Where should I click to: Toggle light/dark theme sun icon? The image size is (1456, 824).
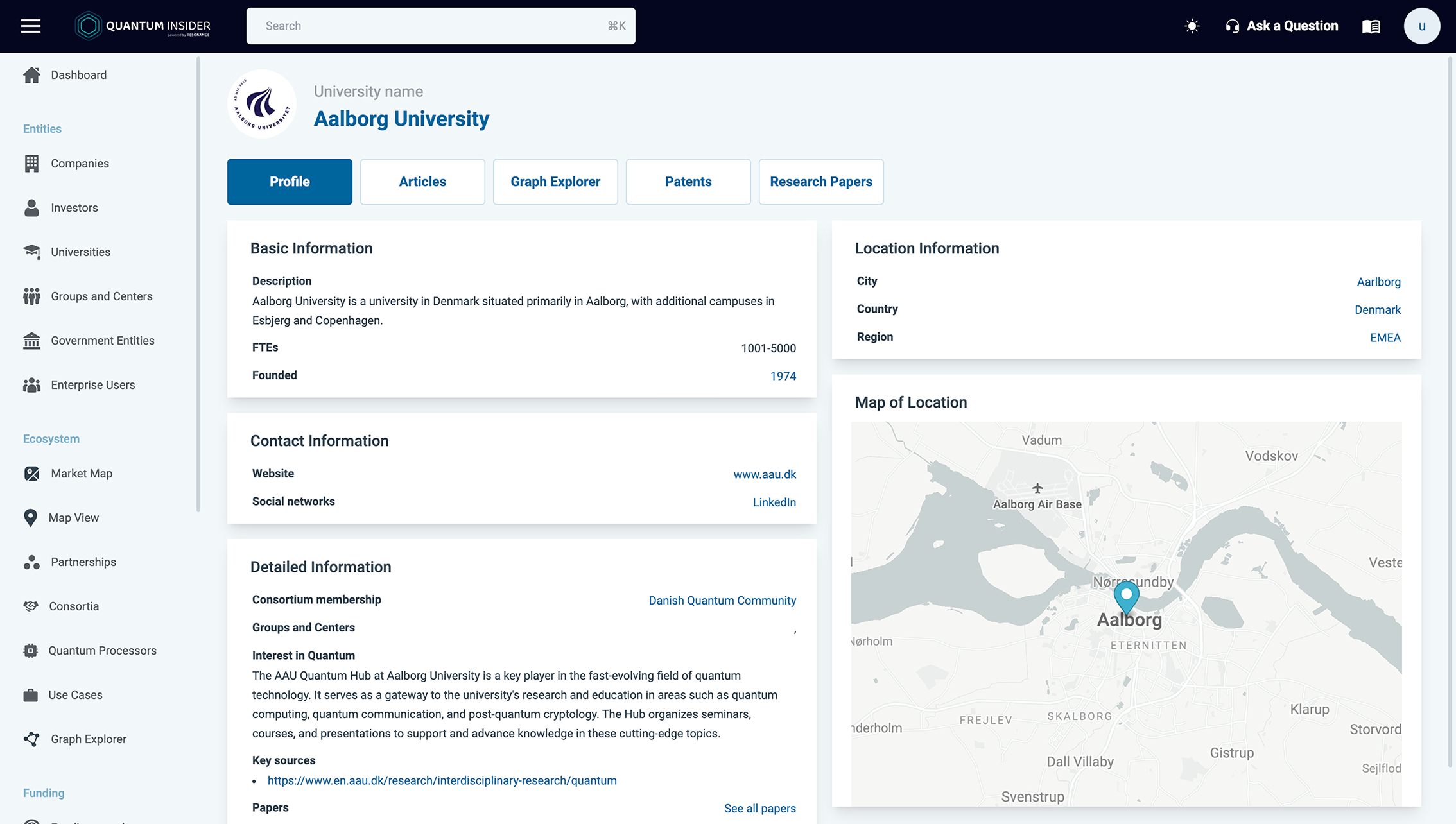(x=1192, y=26)
